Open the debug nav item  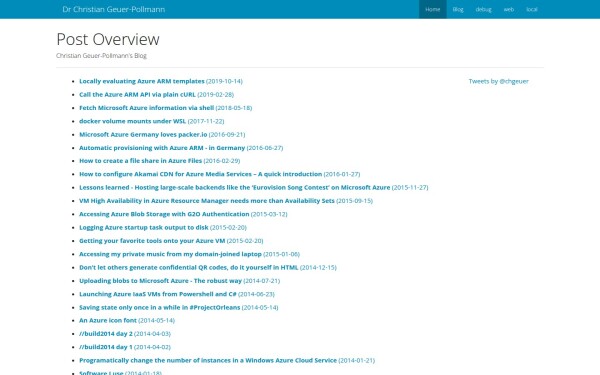(483, 9)
